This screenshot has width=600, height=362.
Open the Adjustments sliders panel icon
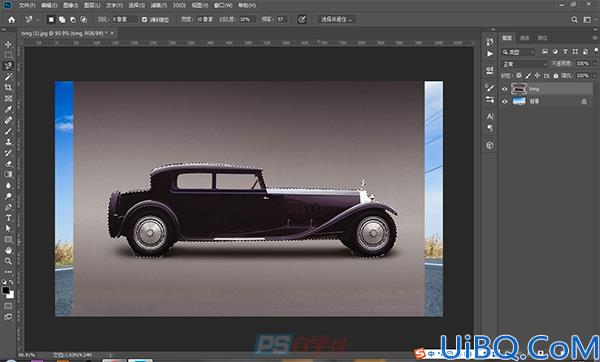click(490, 99)
